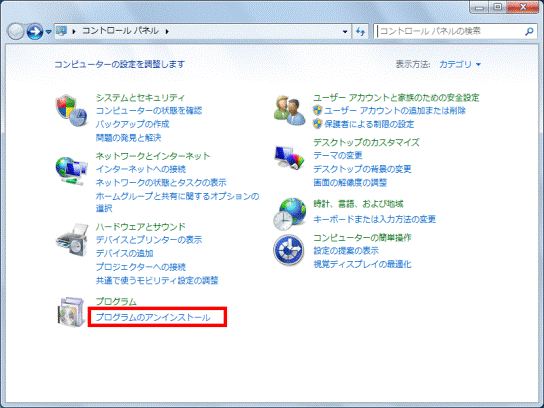The width and height of the screenshot is (544, 408).
Task: Open 問題の発見と解決 link
Action: pyautogui.click(x=128, y=138)
